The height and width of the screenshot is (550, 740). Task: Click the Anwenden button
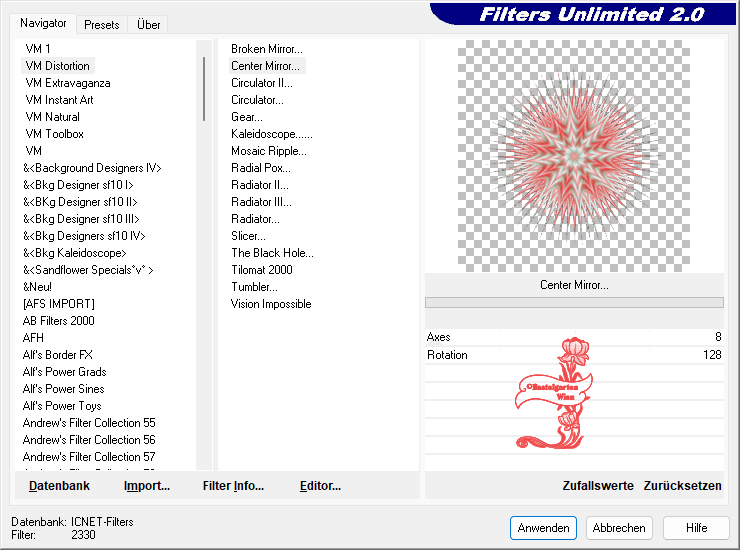click(543, 528)
